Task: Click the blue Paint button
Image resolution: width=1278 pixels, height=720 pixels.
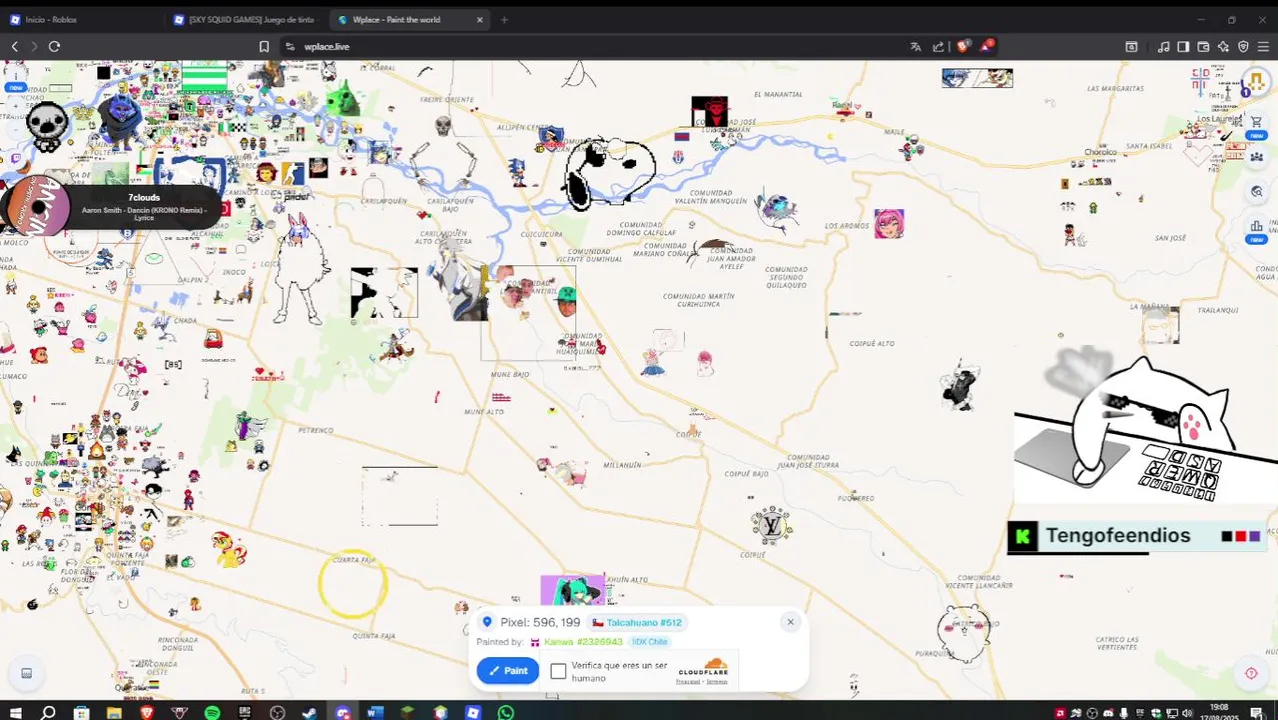Action: [x=508, y=671]
